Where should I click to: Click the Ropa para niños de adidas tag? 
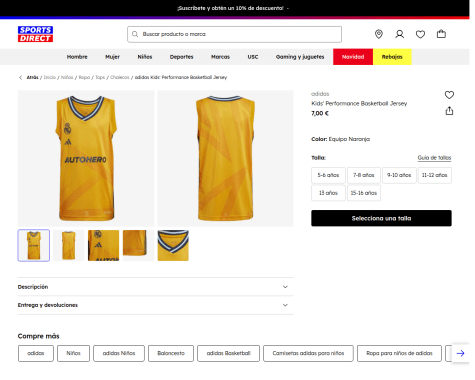point(399,353)
